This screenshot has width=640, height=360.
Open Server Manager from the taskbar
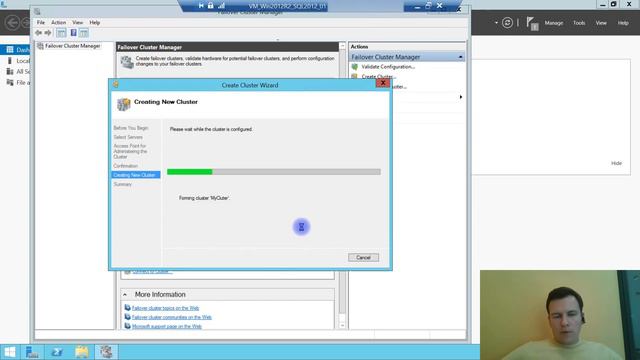click(x=32, y=352)
